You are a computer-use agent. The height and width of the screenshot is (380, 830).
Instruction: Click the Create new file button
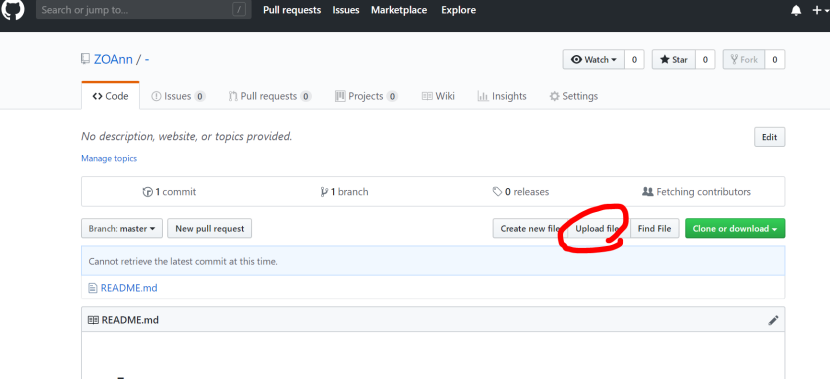pos(530,229)
